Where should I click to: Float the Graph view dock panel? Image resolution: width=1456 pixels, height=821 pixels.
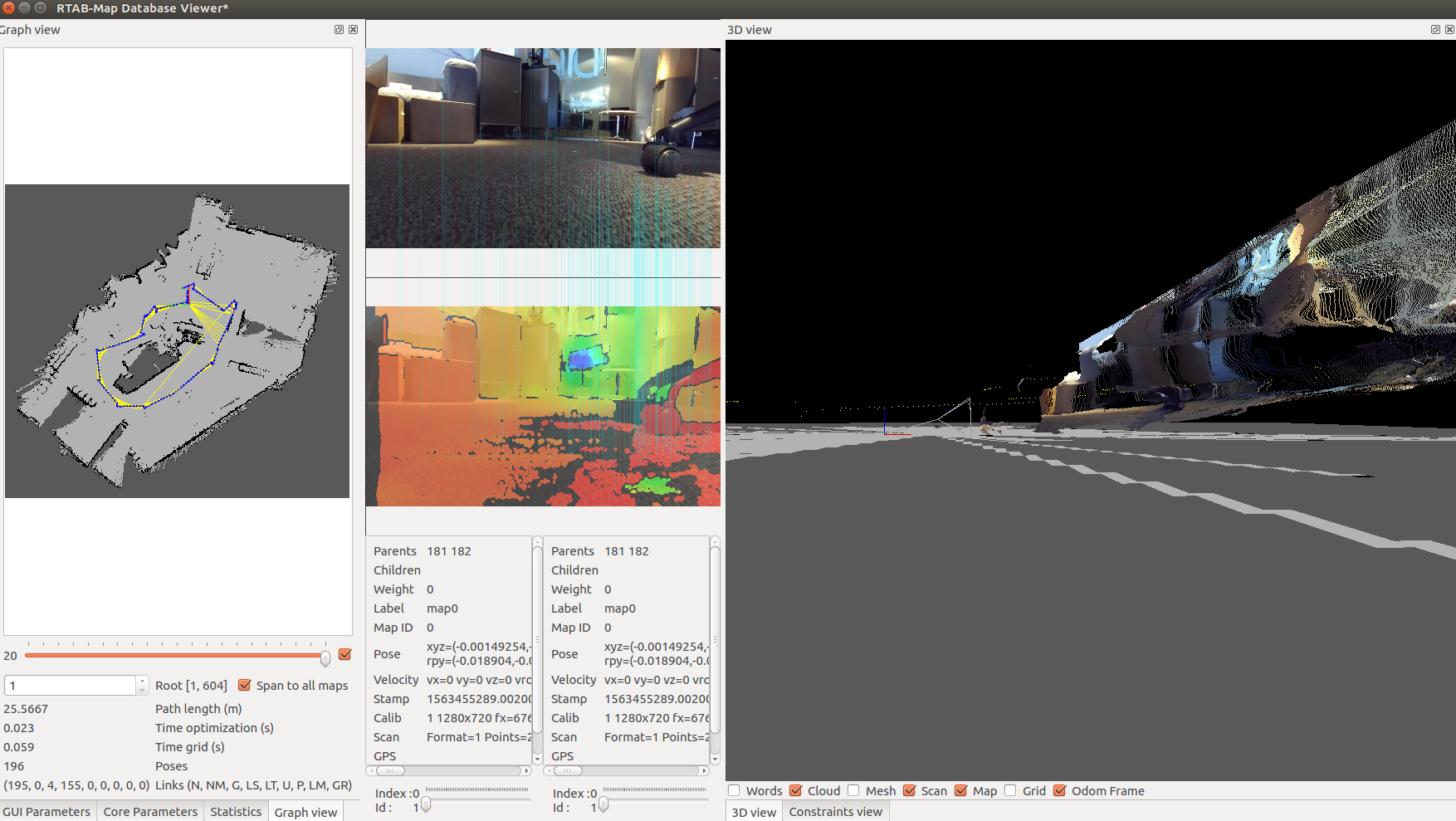[339, 29]
